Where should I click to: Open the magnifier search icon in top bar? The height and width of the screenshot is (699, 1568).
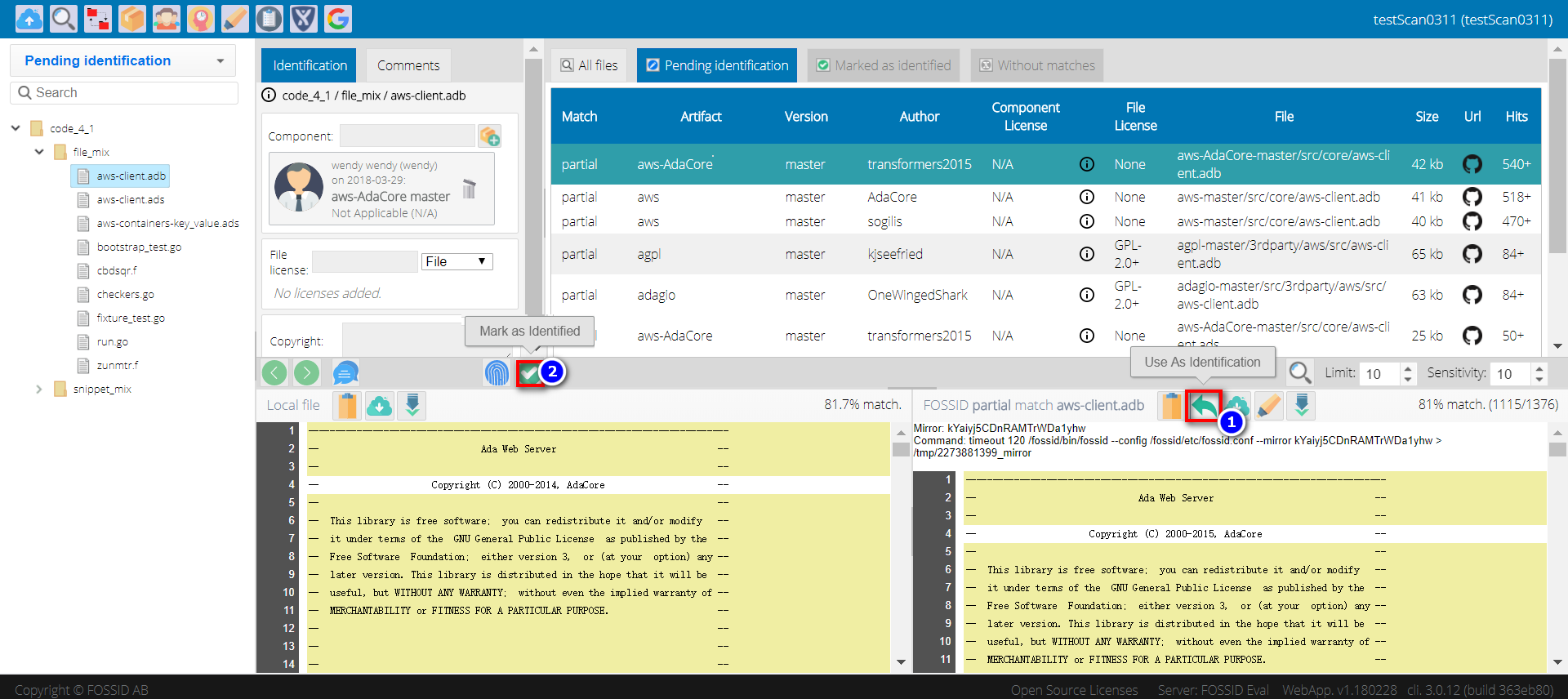(x=64, y=18)
